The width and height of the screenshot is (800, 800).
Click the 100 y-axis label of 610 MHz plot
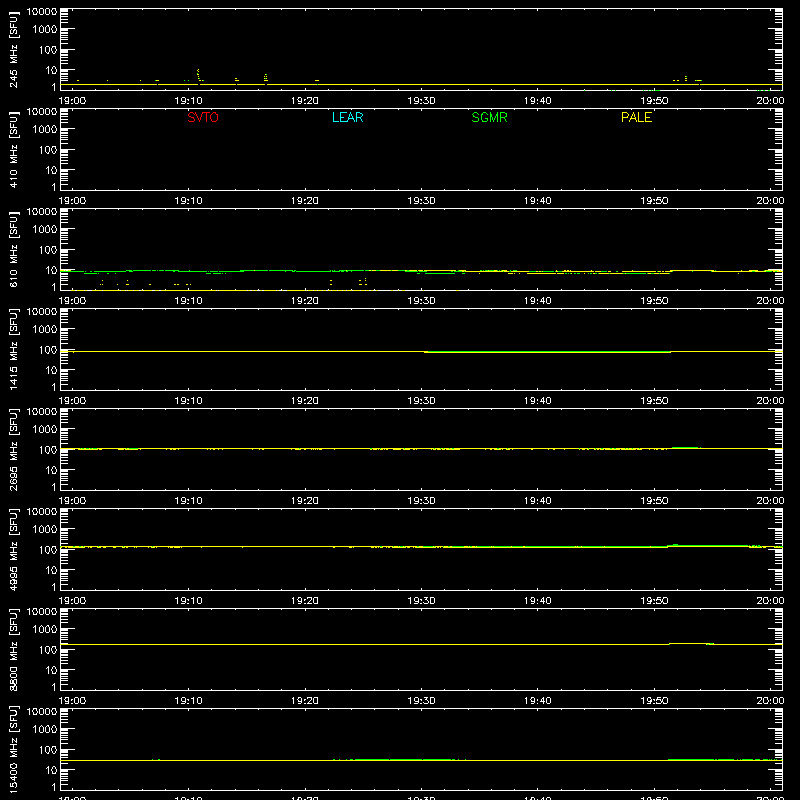[x=48, y=250]
